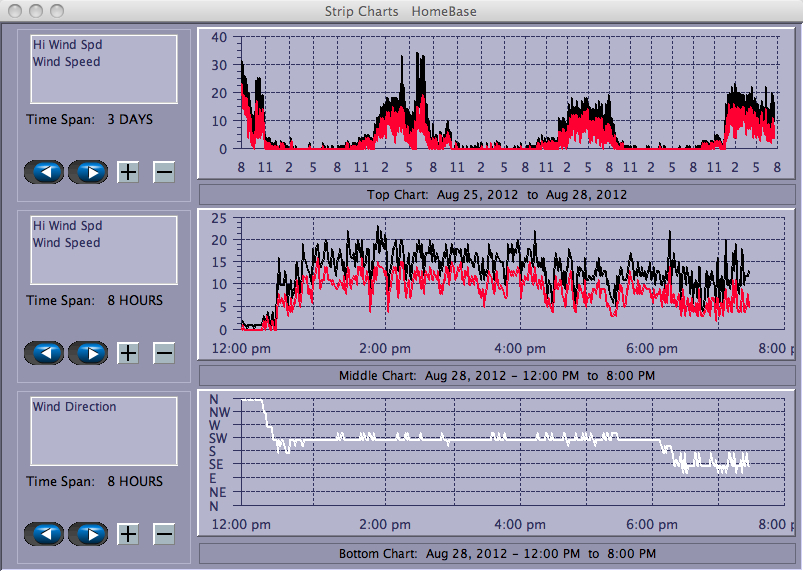The image size is (803, 571).
Task: Click the bottom chart's plus button
Action: coord(128,534)
